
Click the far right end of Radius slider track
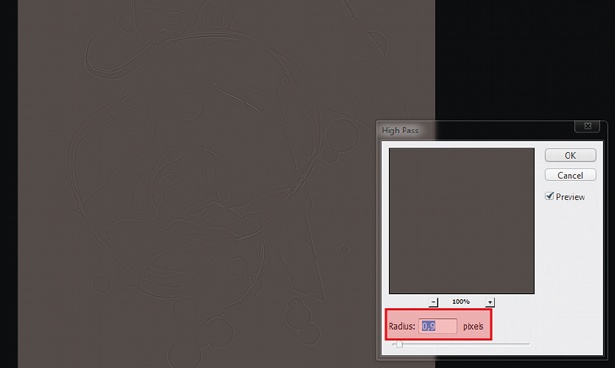point(528,344)
